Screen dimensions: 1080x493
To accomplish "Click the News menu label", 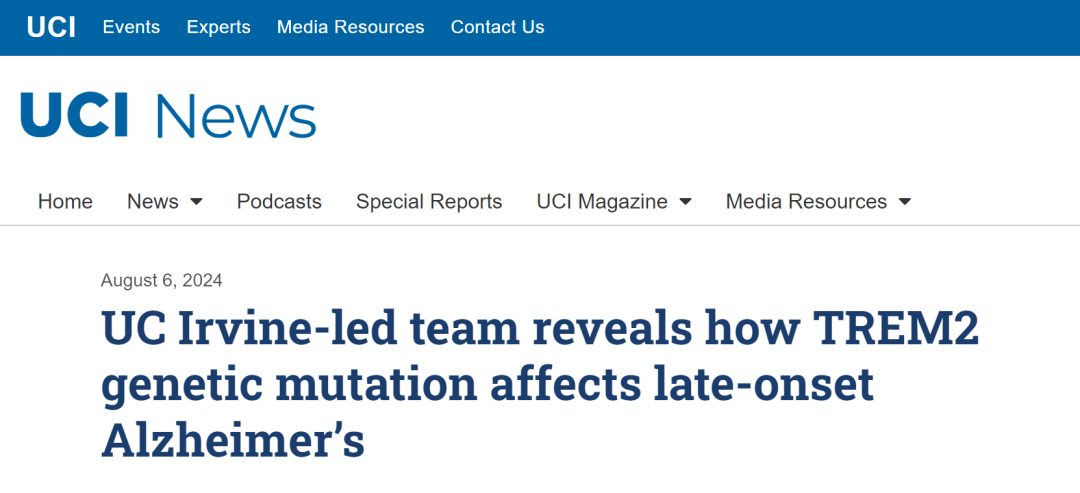I will click(152, 201).
